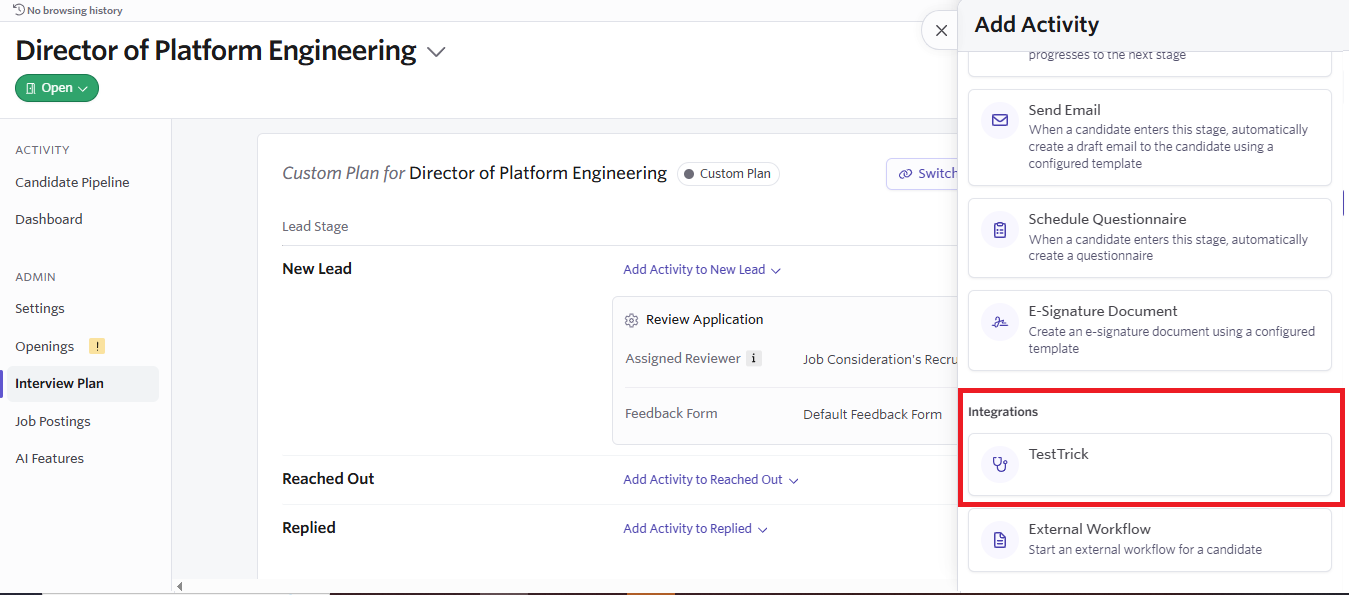The height and width of the screenshot is (595, 1349).
Task: Click the Director of Platform Engineering heading
Action: coord(216,50)
